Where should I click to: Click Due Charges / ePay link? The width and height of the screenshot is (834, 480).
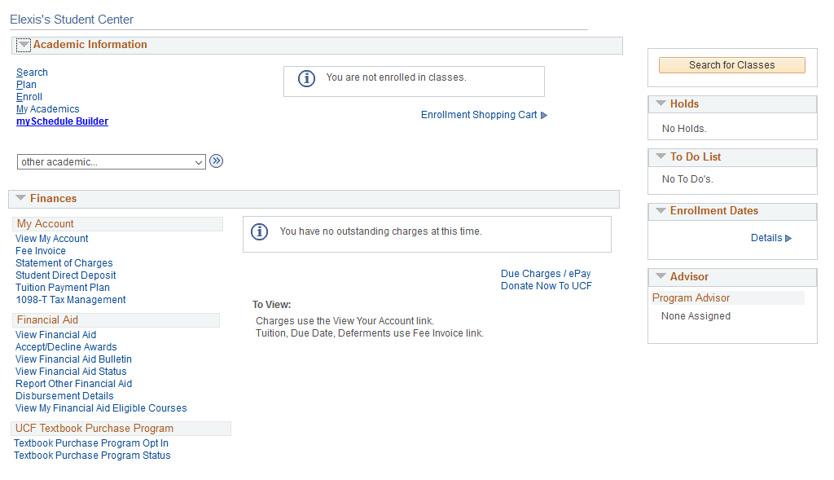(545, 274)
